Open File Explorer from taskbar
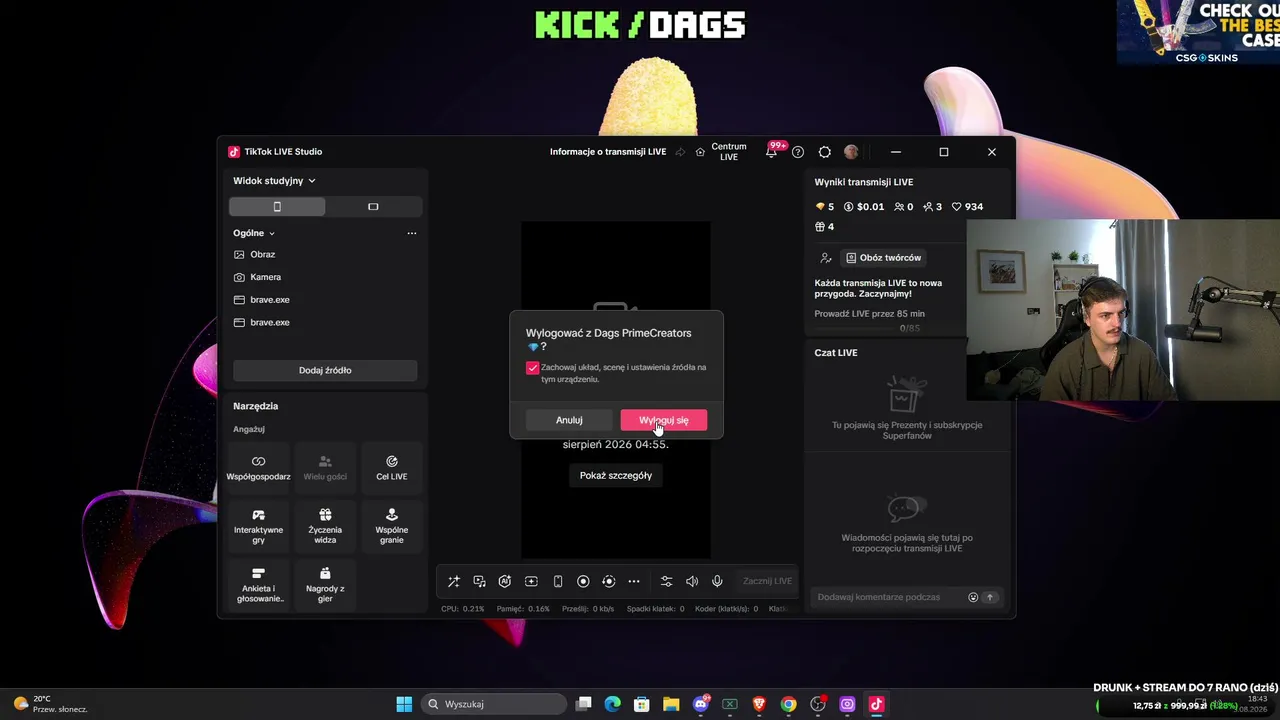Image resolution: width=1280 pixels, height=720 pixels. (671, 704)
